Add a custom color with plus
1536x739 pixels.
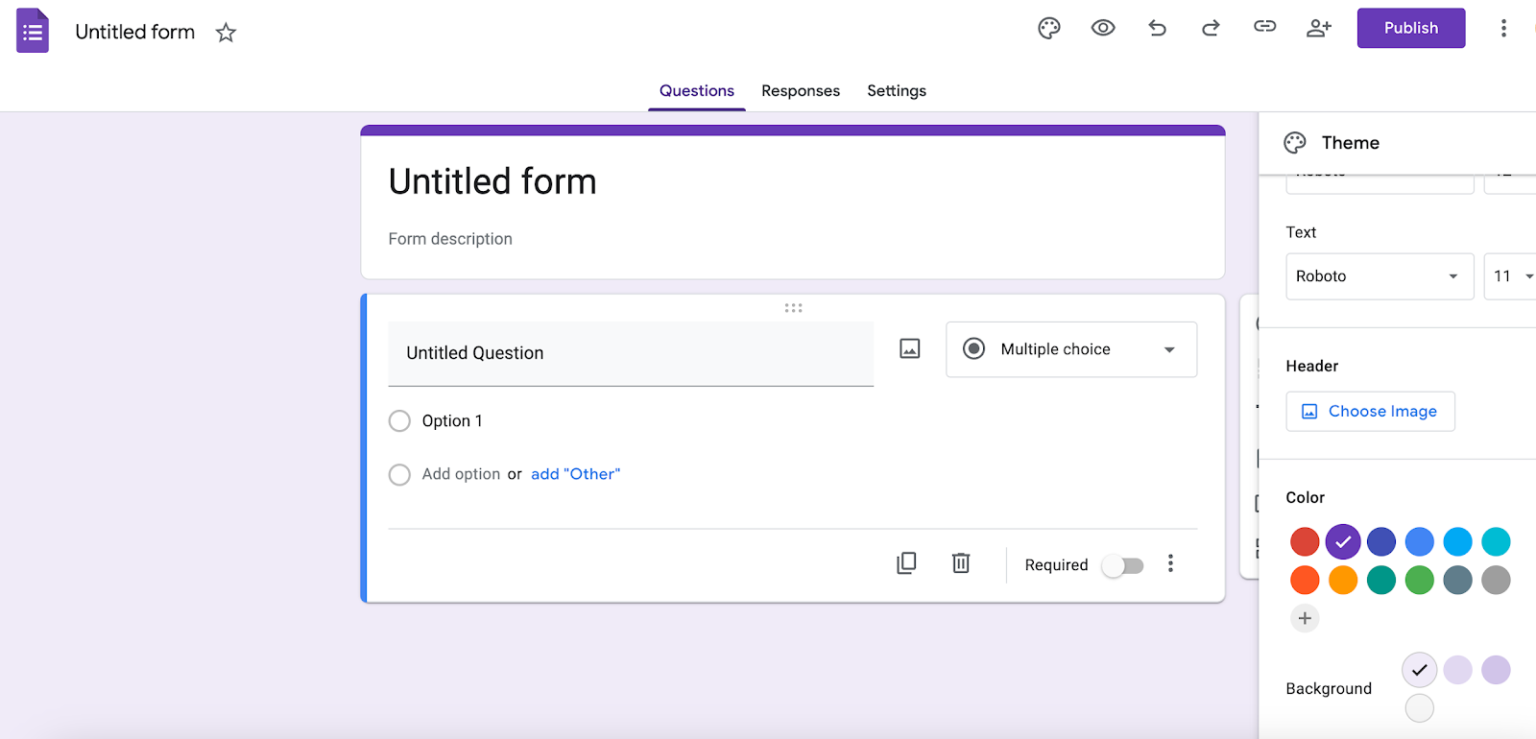(x=1304, y=618)
